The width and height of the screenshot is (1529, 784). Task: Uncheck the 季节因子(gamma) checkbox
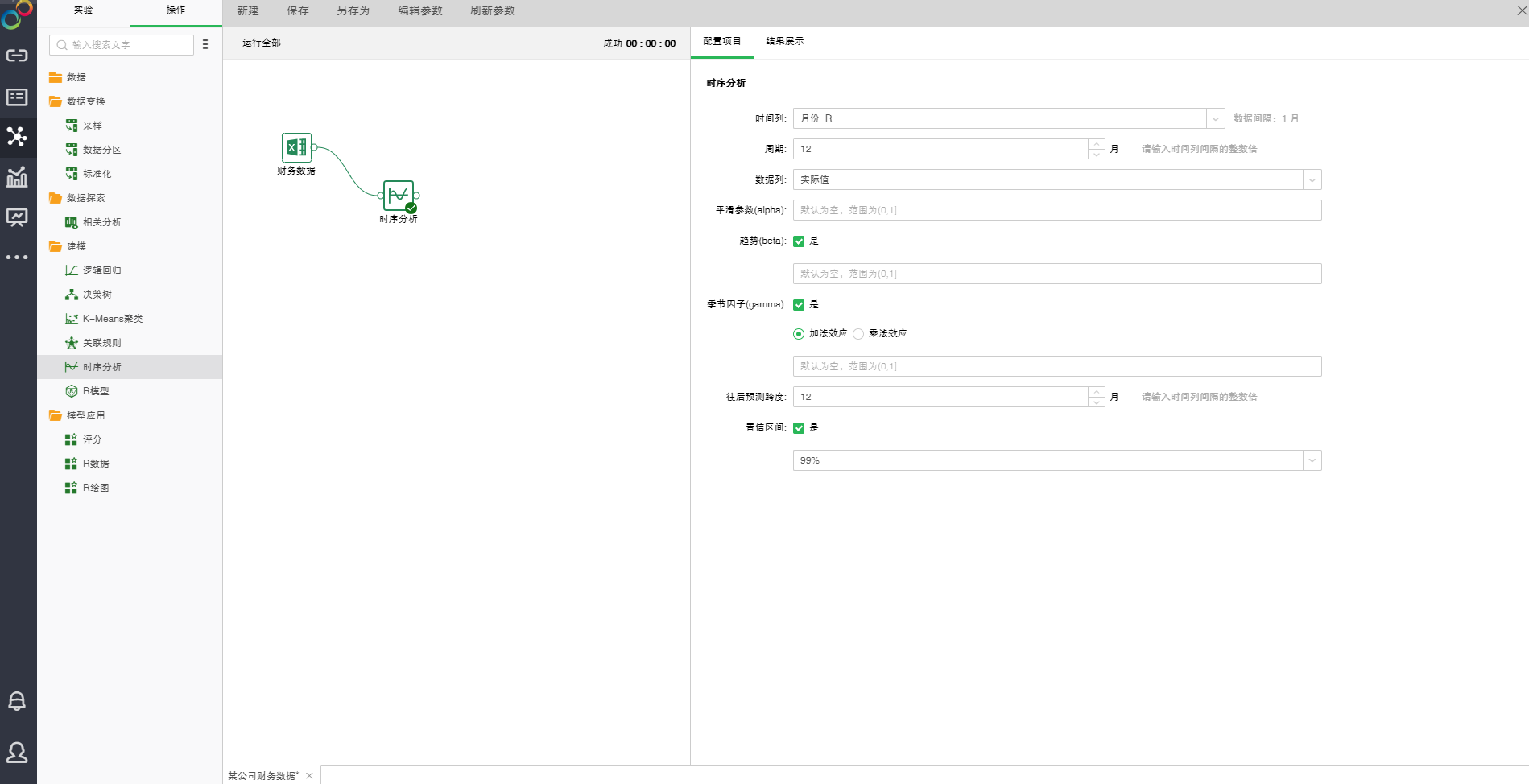tap(799, 305)
